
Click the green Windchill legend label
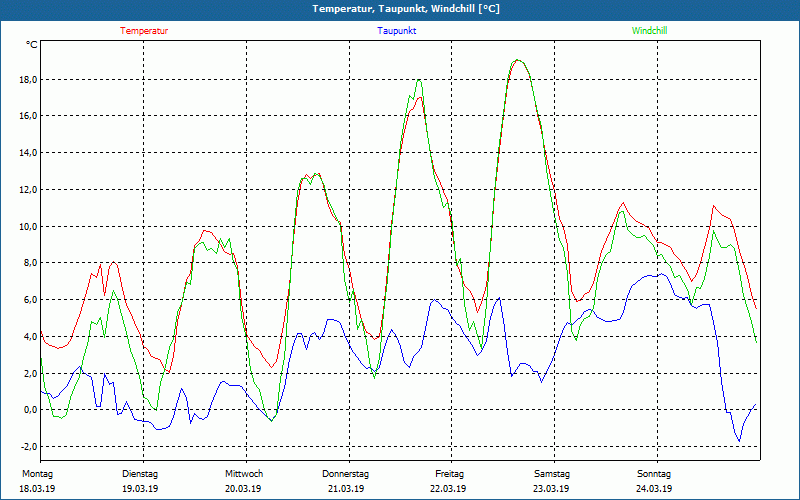click(649, 31)
